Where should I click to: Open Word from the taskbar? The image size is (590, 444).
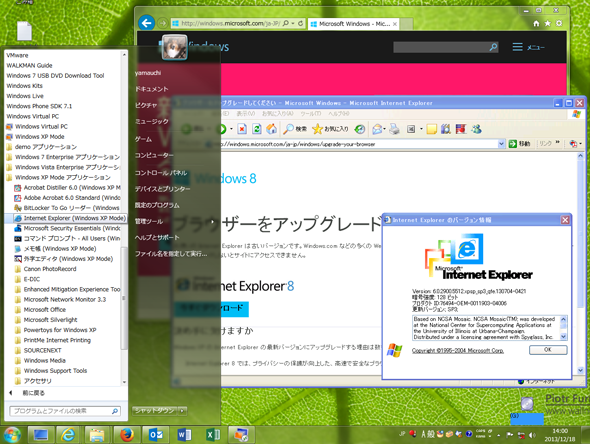(184, 435)
